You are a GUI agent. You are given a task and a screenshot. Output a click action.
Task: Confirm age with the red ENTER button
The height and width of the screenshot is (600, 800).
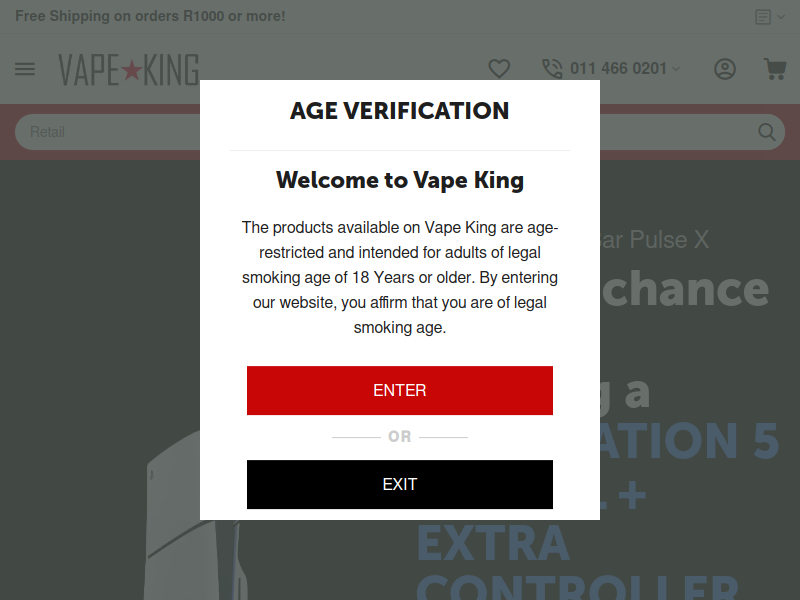pos(399,390)
